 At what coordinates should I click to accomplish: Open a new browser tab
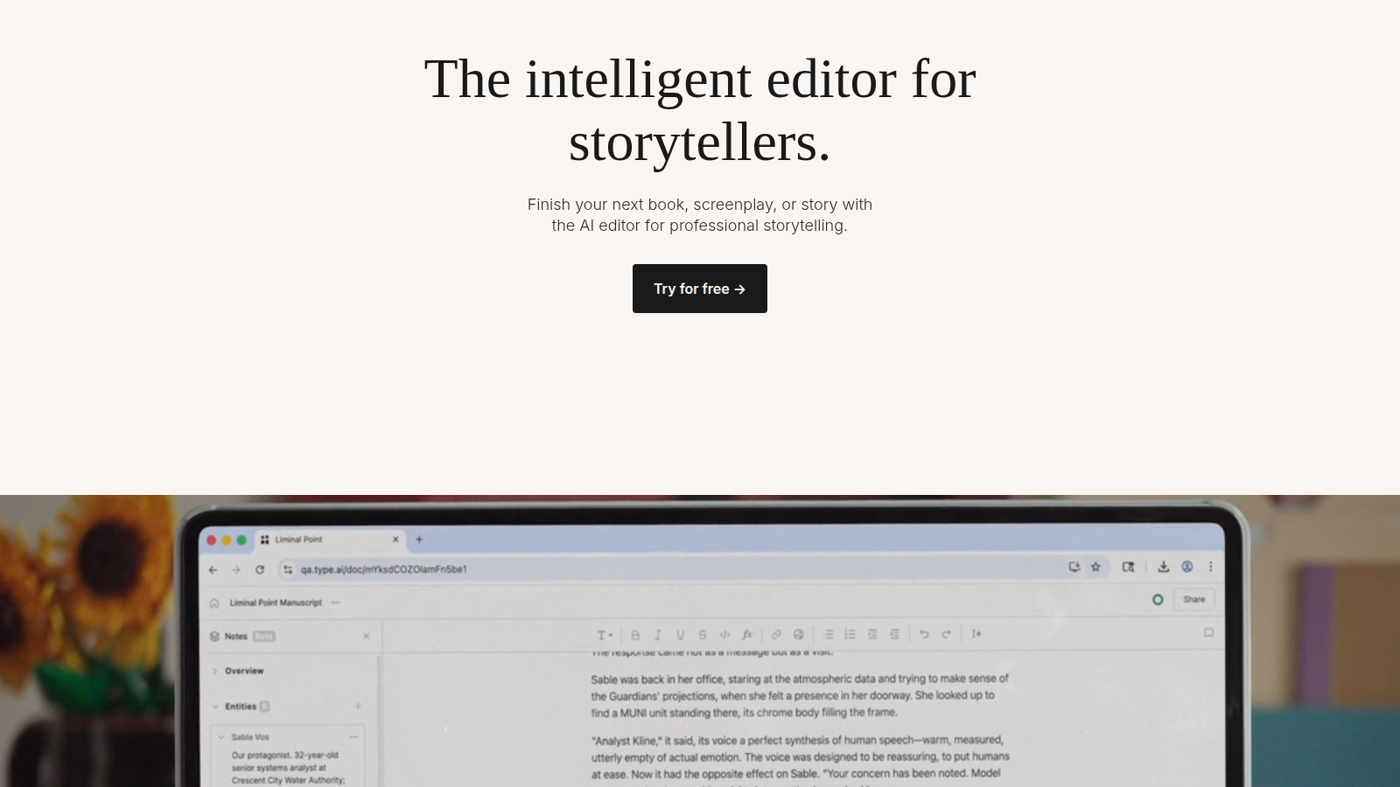click(x=419, y=540)
